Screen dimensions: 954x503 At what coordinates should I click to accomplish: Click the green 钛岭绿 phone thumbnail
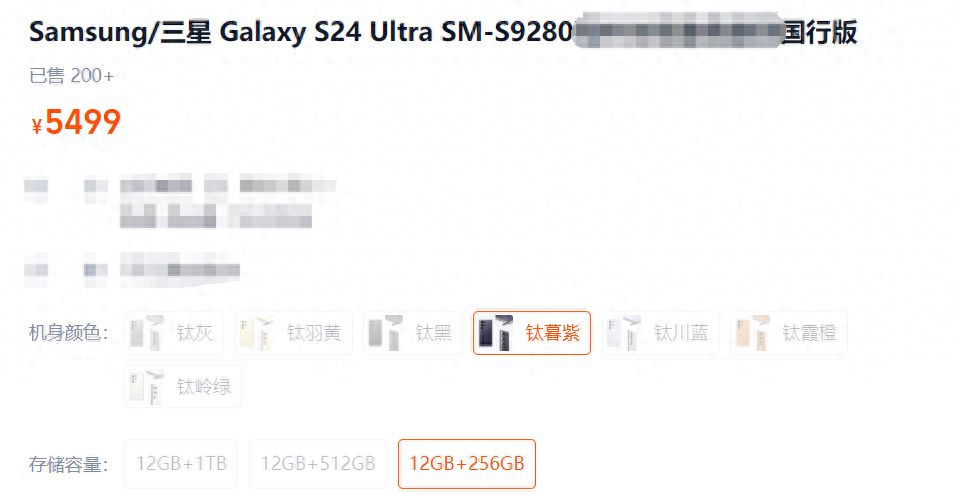(x=147, y=386)
